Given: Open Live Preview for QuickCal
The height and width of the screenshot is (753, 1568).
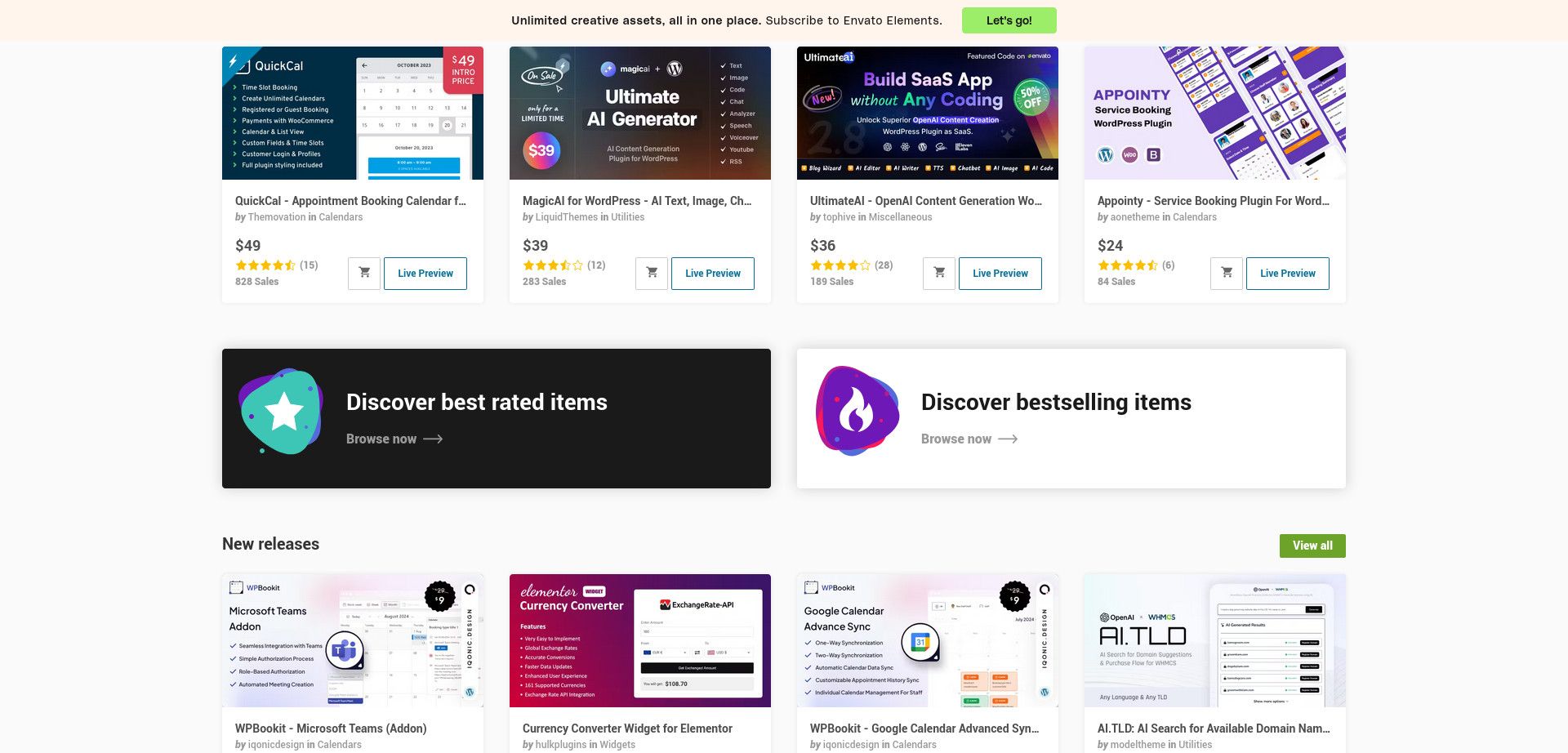Looking at the screenshot, I should pos(425,273).
